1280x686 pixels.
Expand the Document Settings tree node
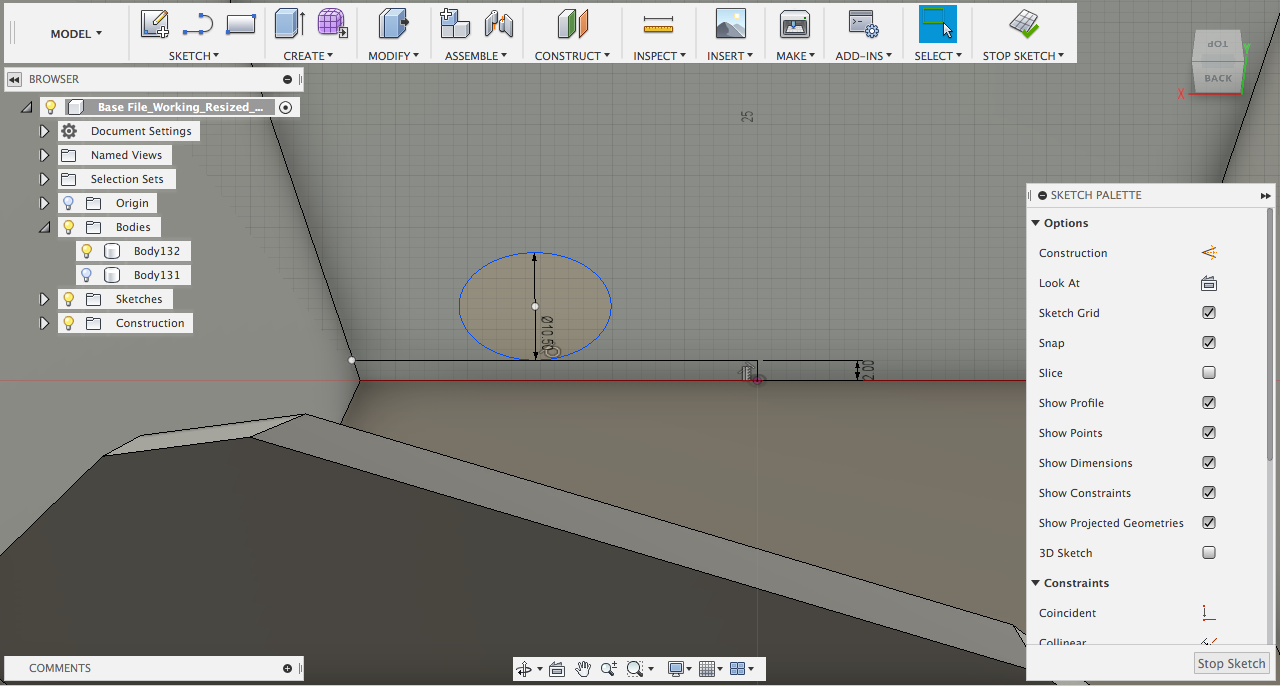[x=44, y=131]
